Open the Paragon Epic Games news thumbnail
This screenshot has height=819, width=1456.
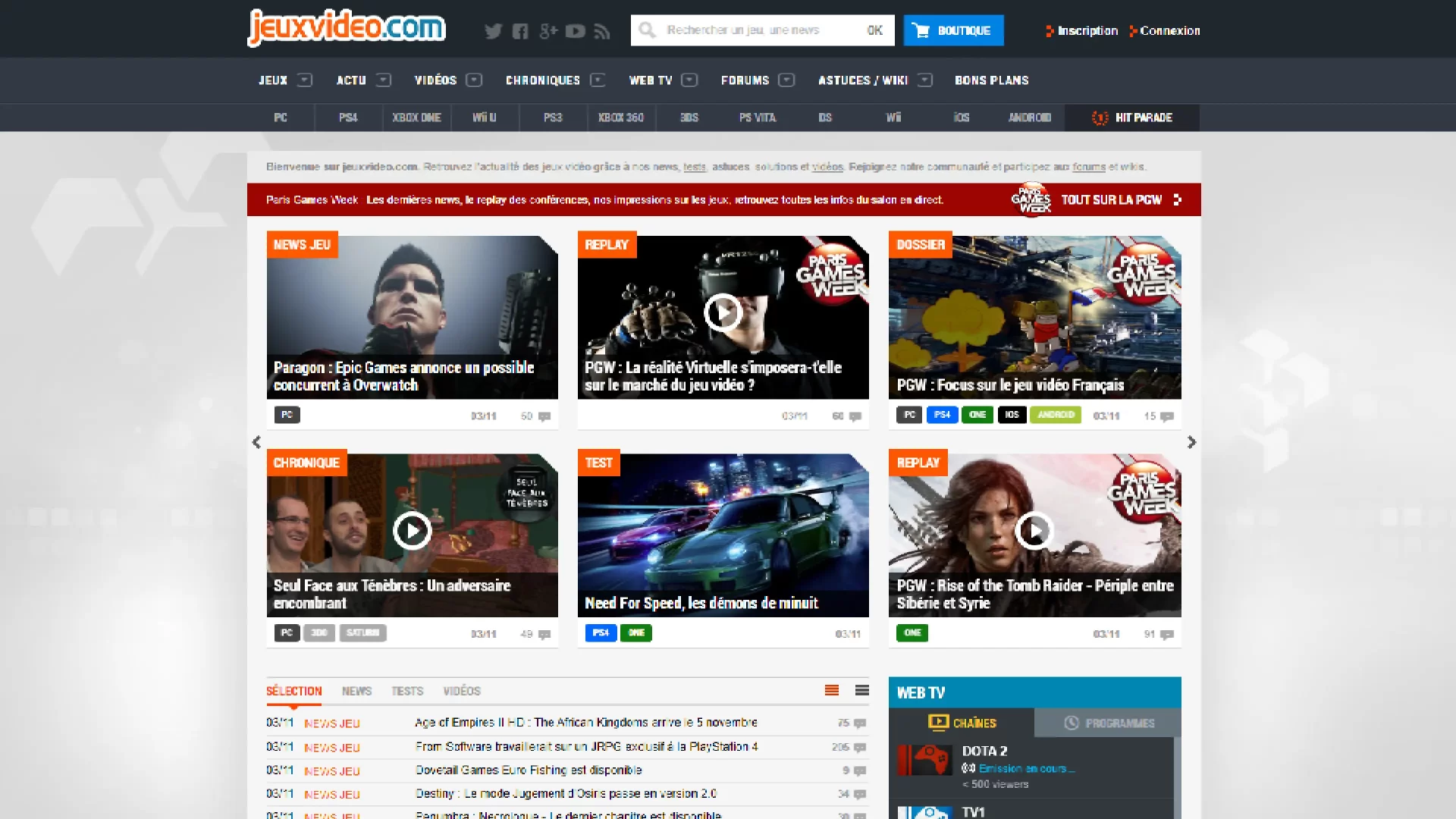click(x=412, y=317)
